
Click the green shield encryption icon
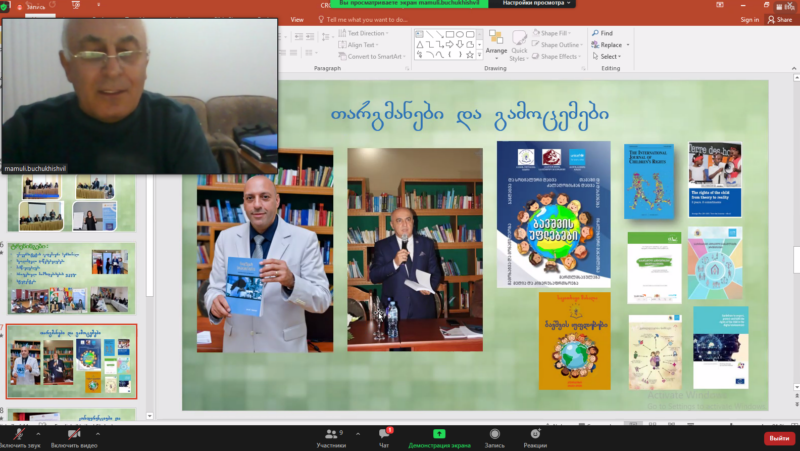5,6
